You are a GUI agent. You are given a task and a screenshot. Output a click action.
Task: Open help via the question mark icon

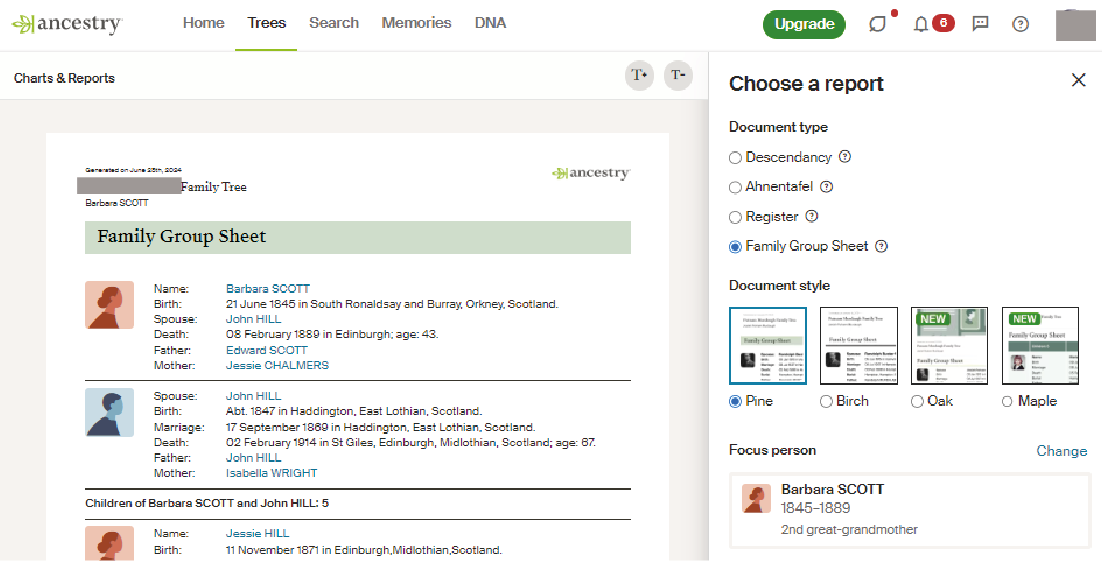coord(1020,22)
